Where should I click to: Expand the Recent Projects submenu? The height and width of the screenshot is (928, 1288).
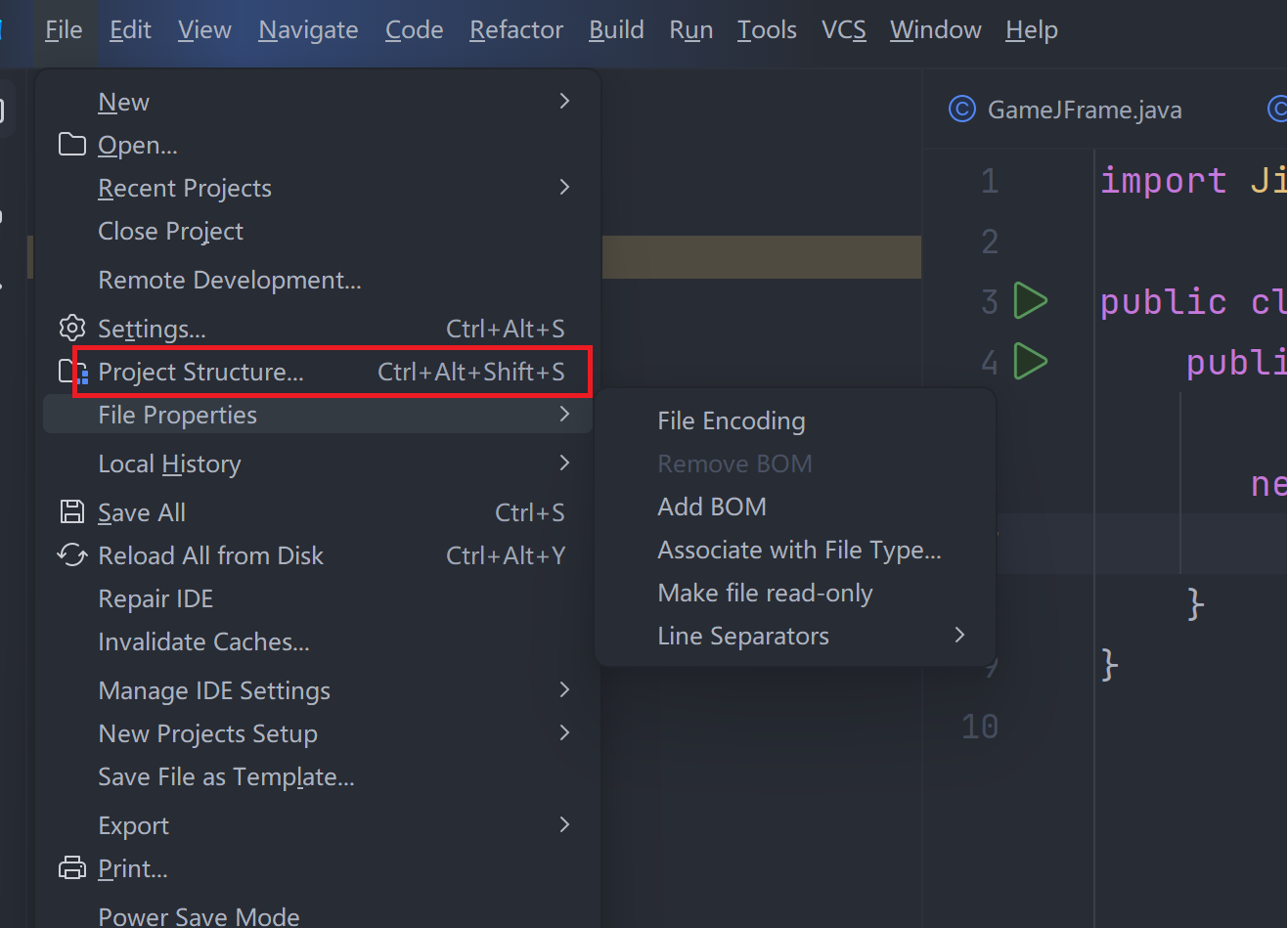[564, 188]
